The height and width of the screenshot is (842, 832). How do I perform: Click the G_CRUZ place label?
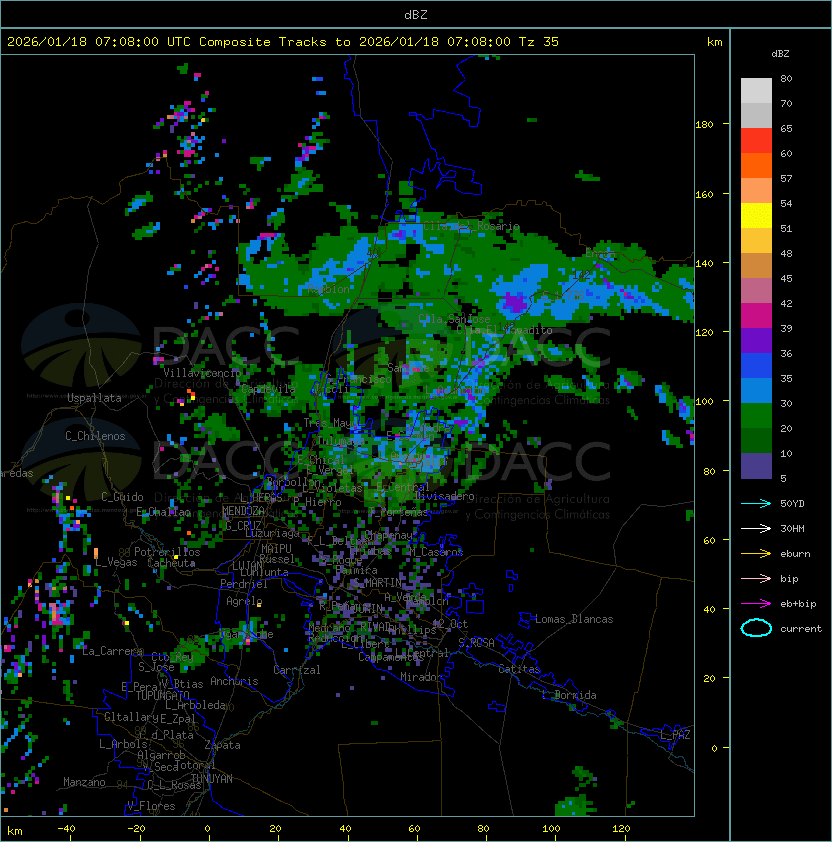click(x=243, y=526)
